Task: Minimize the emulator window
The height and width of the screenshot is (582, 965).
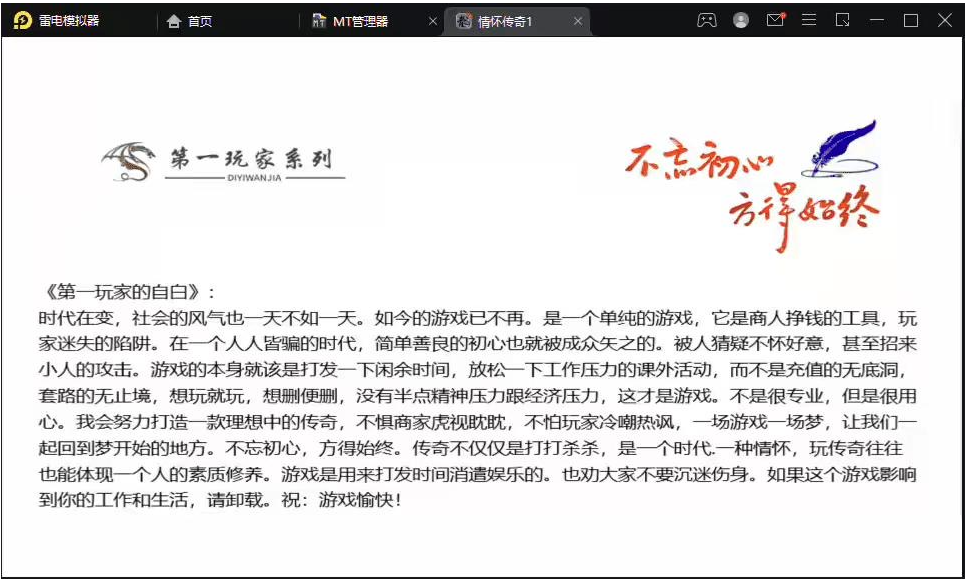Action: [x=877, y=20]
